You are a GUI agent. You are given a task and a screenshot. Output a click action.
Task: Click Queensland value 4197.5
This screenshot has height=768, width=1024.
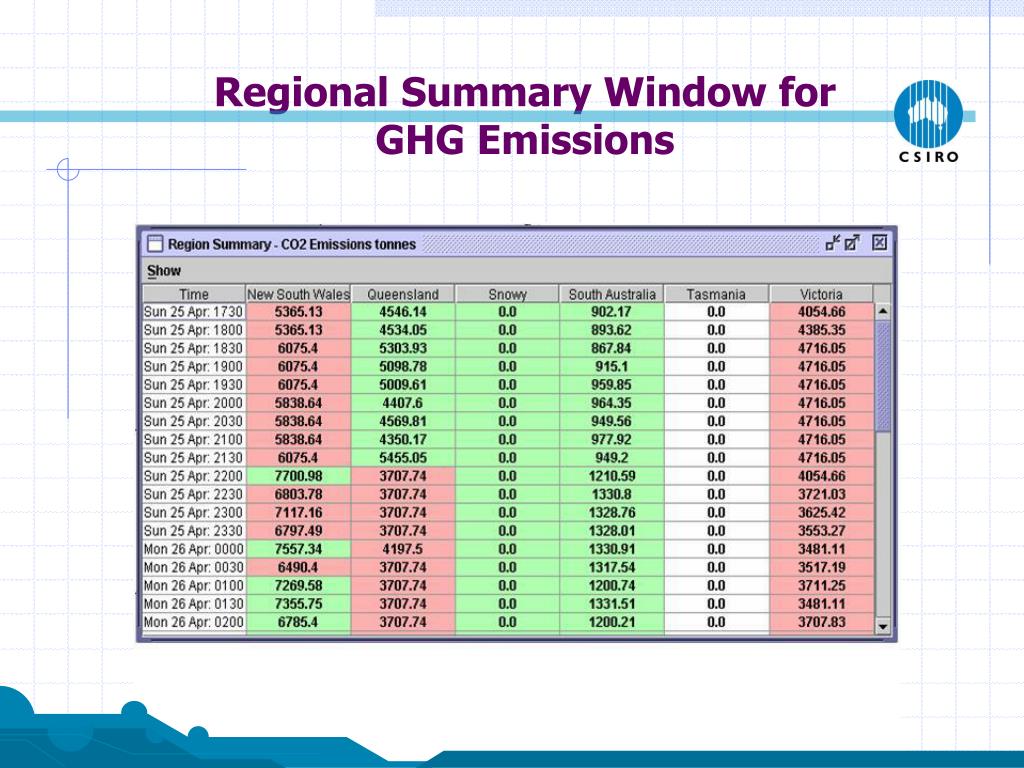tap(403, 549)
